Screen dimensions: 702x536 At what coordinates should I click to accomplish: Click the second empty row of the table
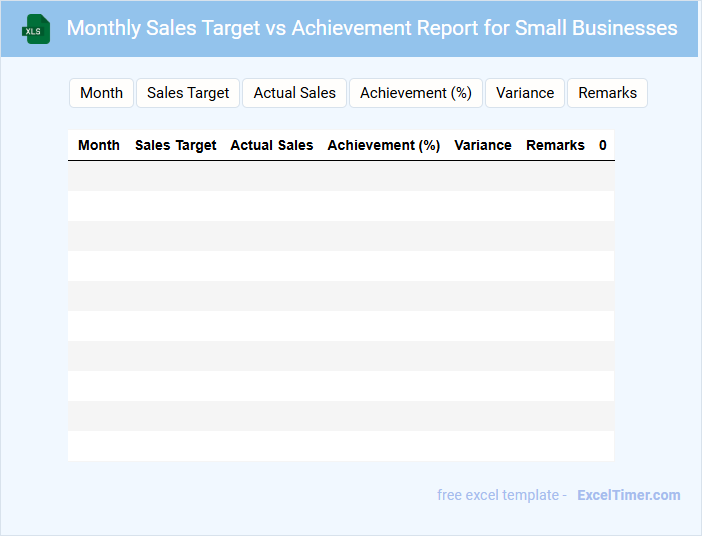click(x=341, y=206)
